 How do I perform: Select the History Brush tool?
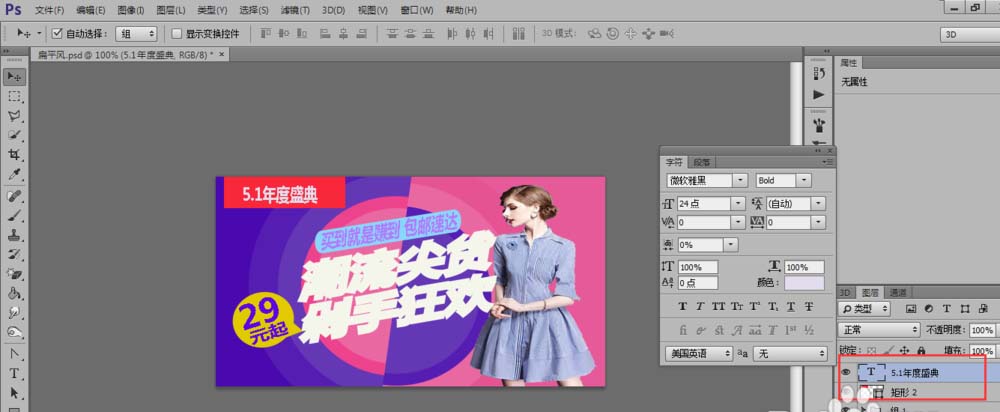point(14,254)
